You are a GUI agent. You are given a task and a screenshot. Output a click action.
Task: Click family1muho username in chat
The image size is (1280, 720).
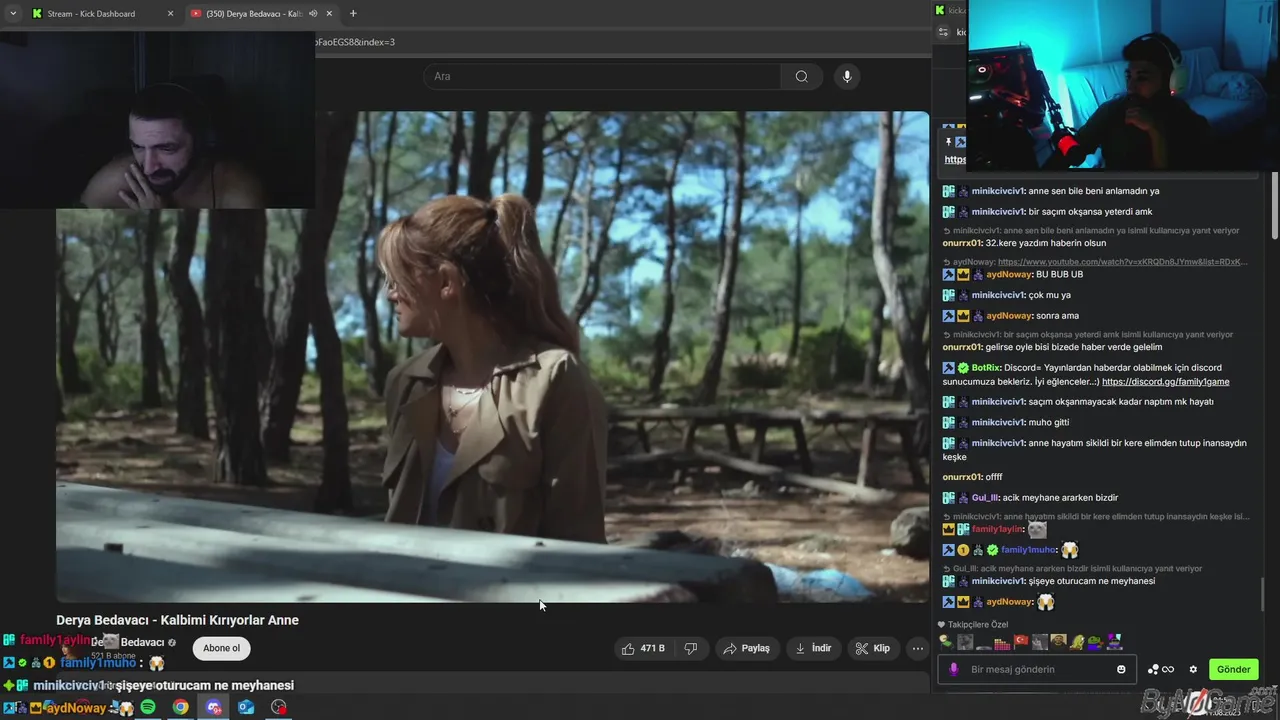(x=1028, y=549)
